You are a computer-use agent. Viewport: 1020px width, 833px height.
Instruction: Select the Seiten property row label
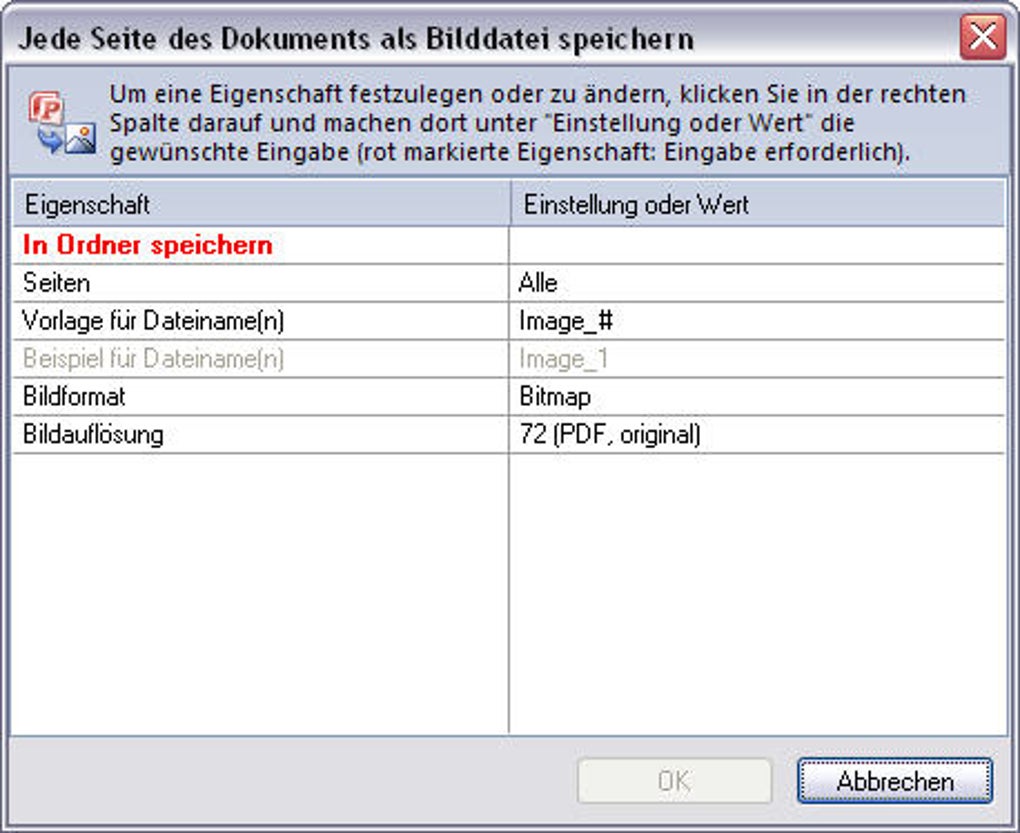56,283
